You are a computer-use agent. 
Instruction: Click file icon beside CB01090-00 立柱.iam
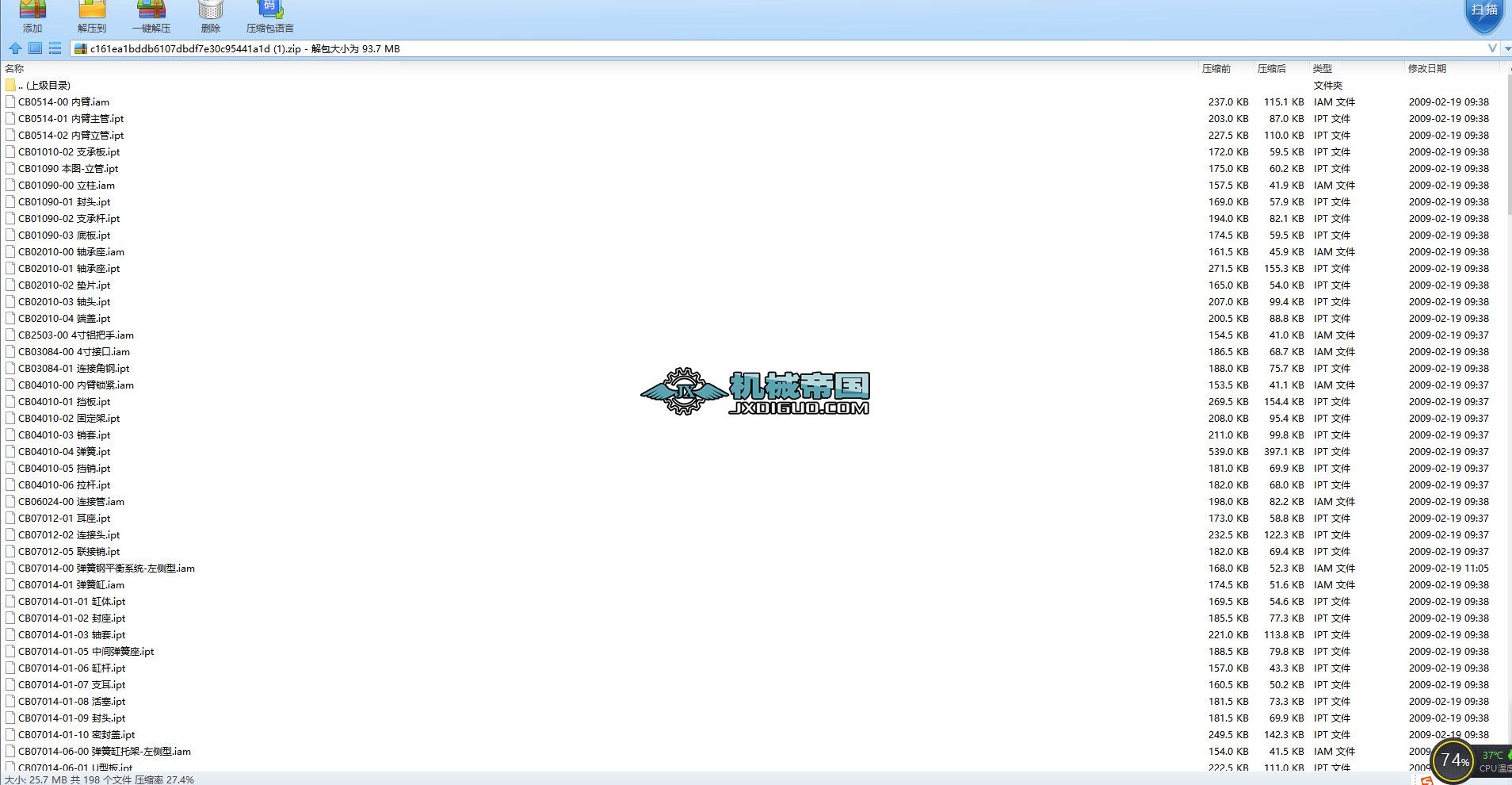tap(10, 185)
